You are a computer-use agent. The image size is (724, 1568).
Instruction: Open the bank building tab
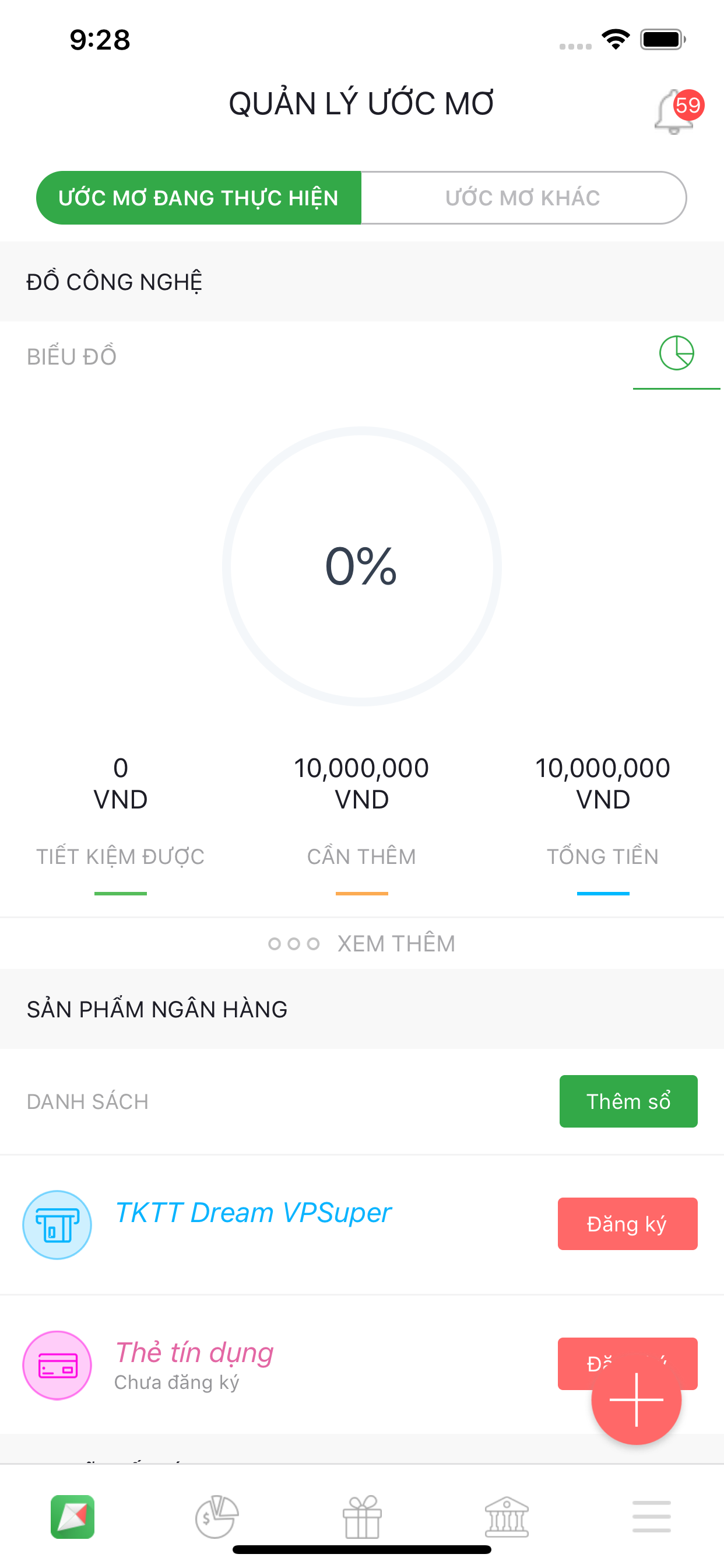click(x=507, y=1515)
